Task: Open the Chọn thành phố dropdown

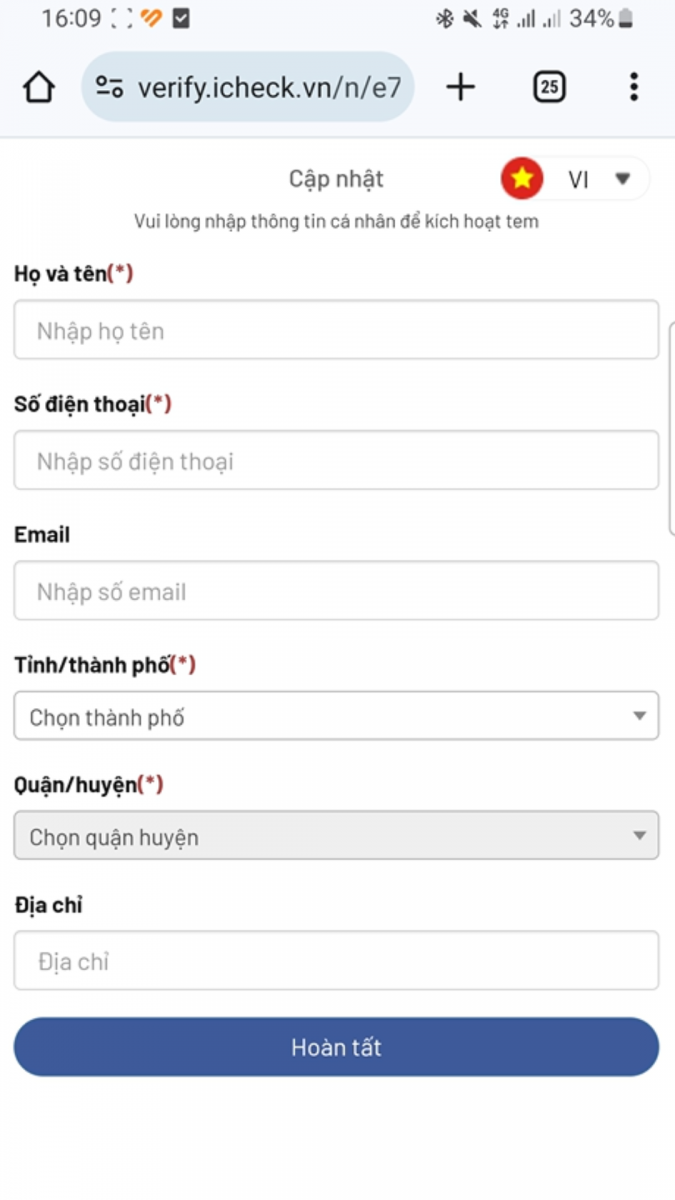Action: tap(336, 716)
